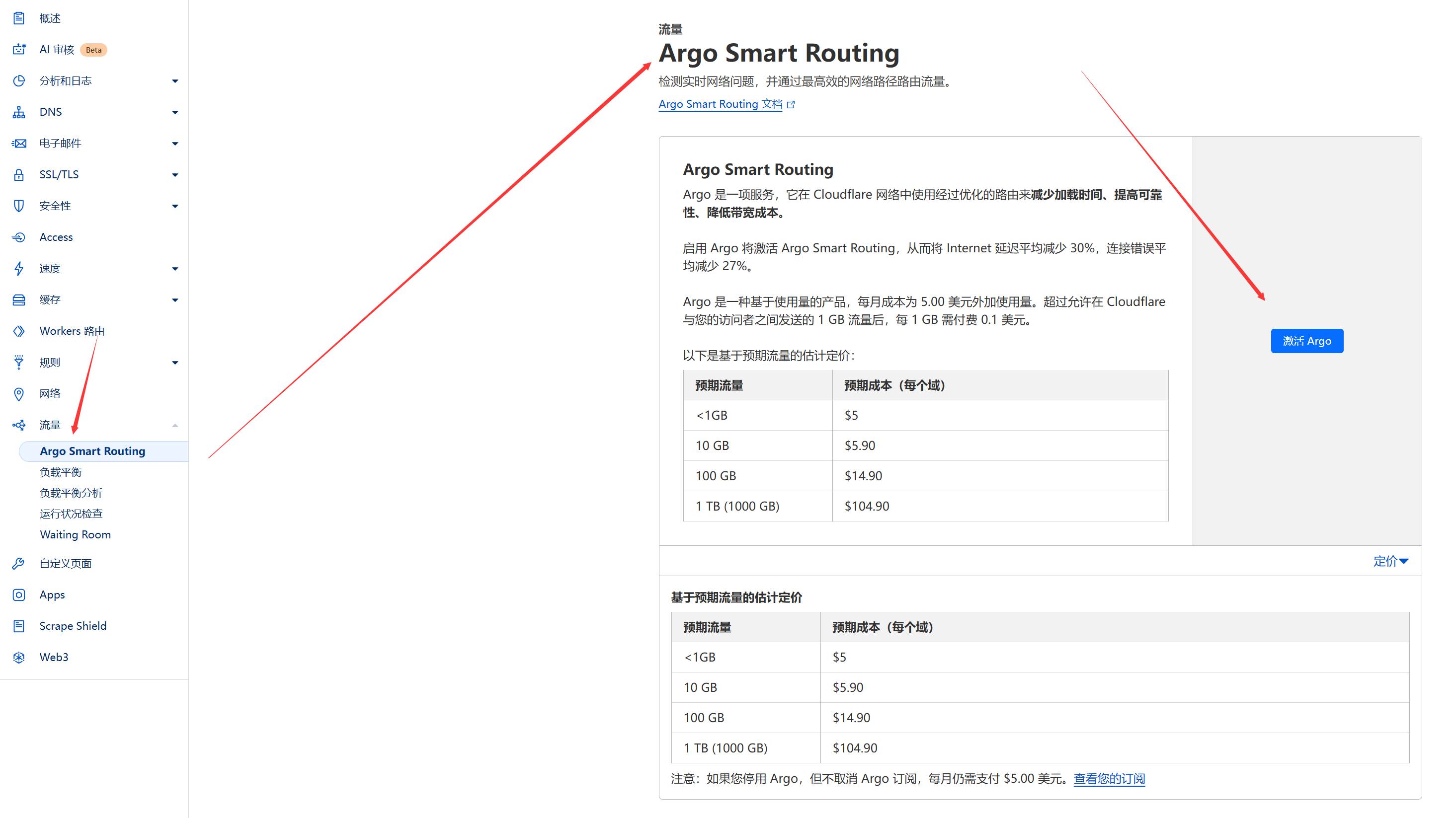Expand the 安全性 submenu arrow
This screenshot has height=818, width=1456.
tap(174, 206)
